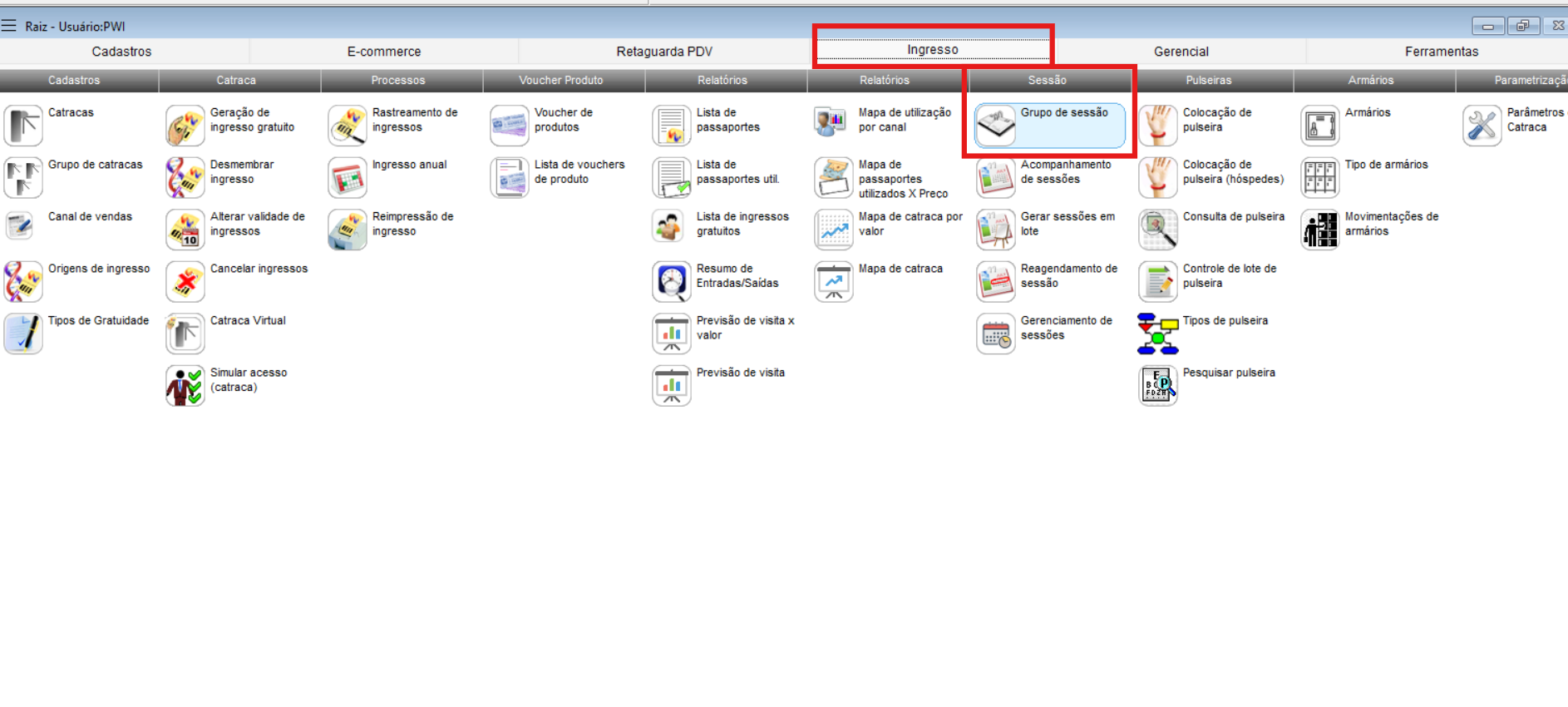Open the Ferramentas tab
Screen dimensions: 1568x707
[1441, 52]
